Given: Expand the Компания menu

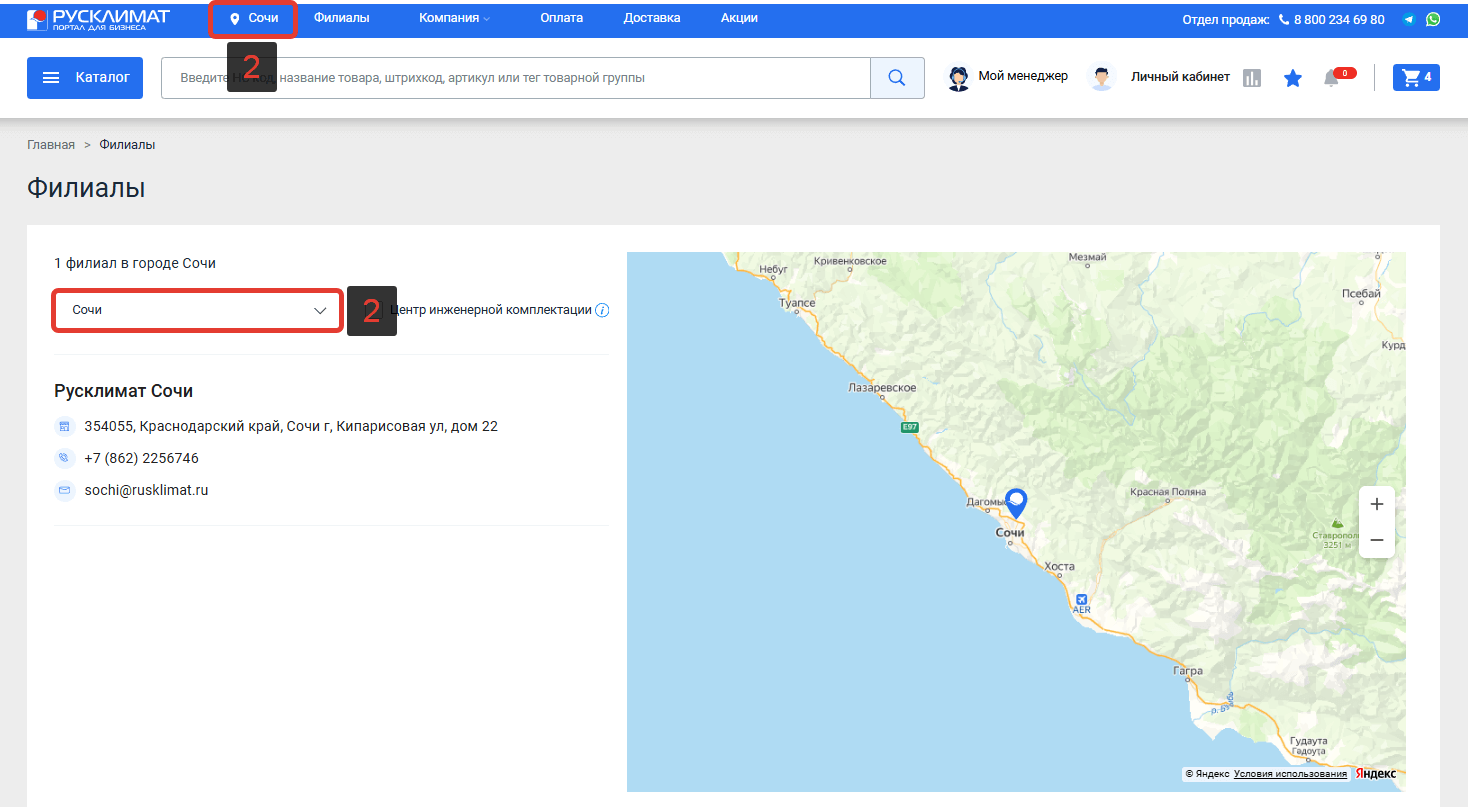Looking at the screenshot, I should click(455, 18).
